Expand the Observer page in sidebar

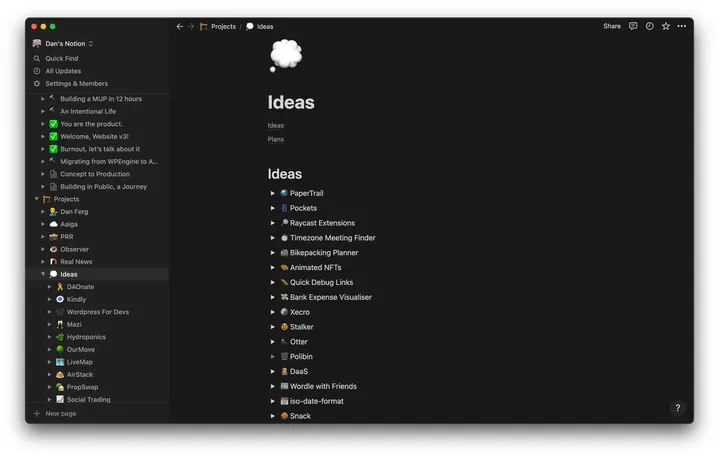43,249
